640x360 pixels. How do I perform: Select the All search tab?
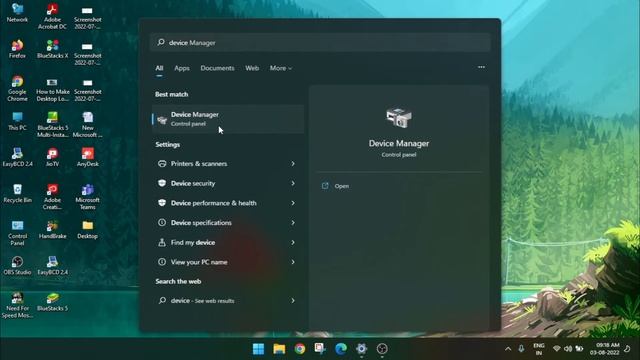click(x=159, y=68)
